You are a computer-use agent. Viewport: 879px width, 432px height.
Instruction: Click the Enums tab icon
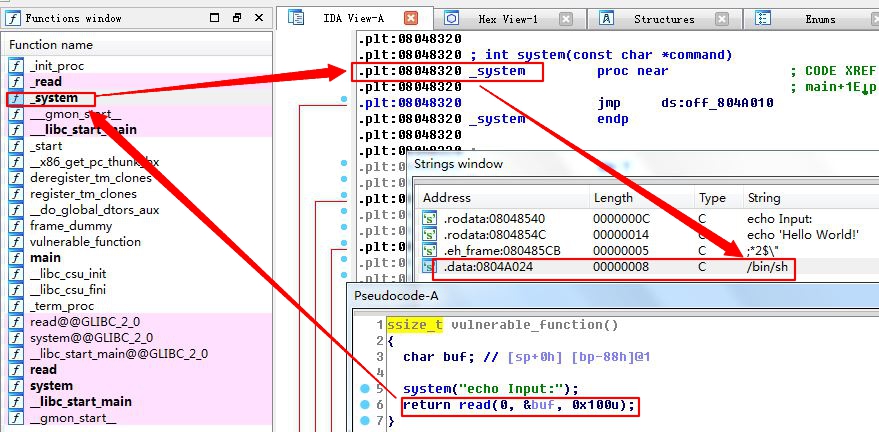(763, 18)
